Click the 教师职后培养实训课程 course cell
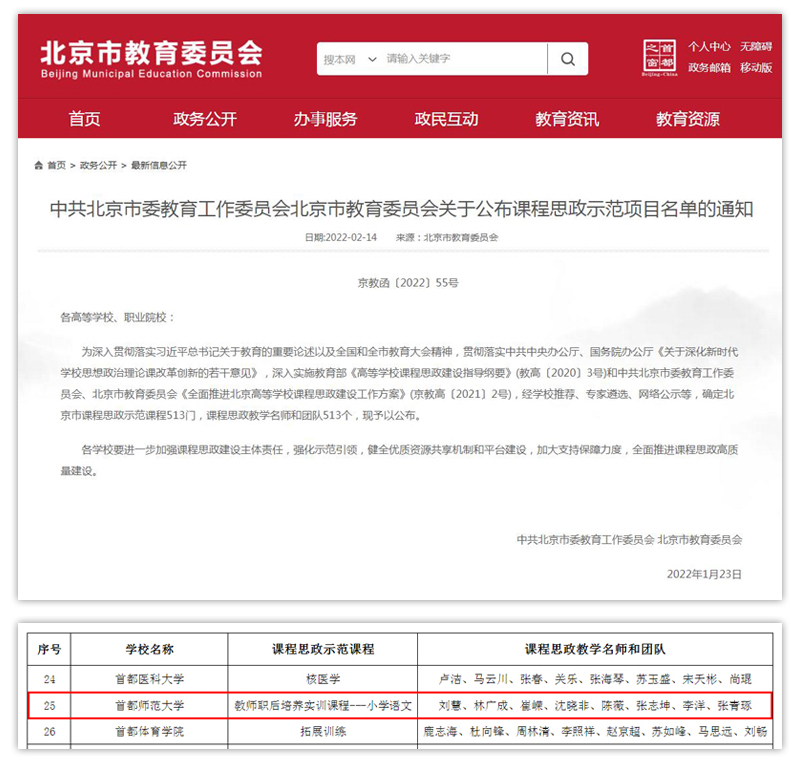The height and width of the screenshot is (769, 800). (x=323, y=706)
